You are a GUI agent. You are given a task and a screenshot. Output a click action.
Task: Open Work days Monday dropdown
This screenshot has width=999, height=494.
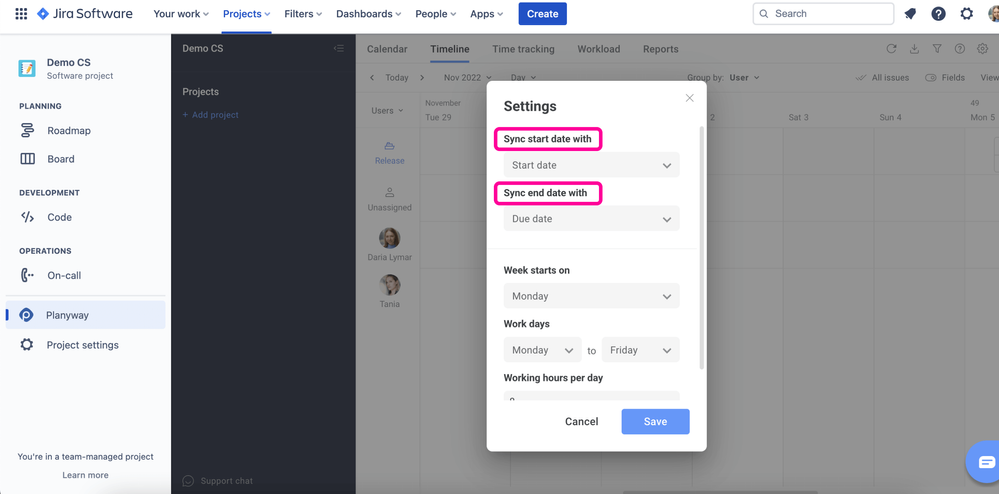[542, 350]
